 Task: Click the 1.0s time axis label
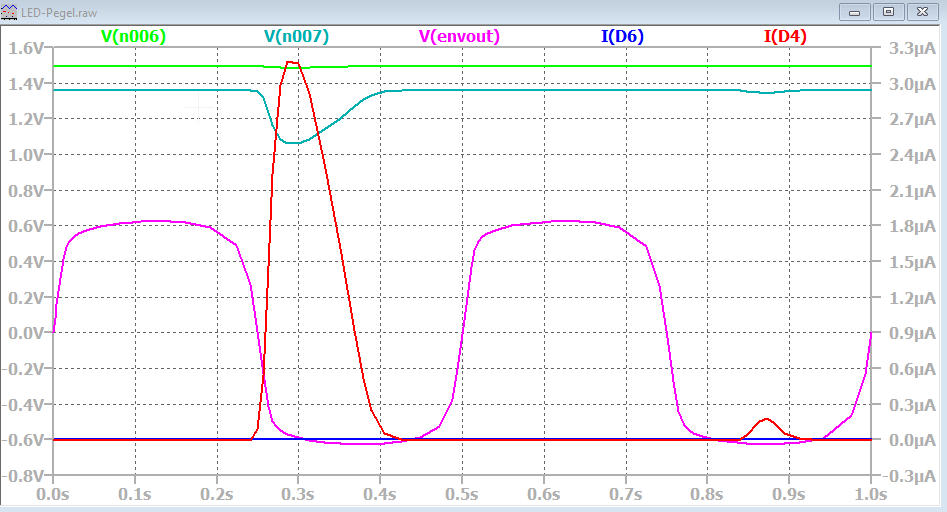pos(870,494)
